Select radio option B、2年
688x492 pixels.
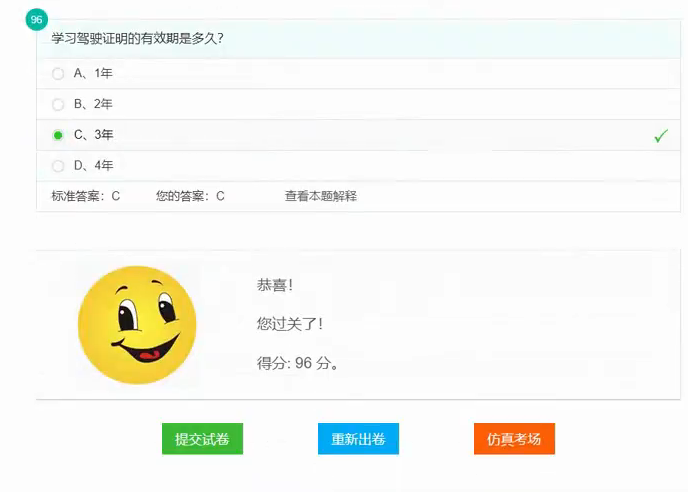tap(58, 104)
